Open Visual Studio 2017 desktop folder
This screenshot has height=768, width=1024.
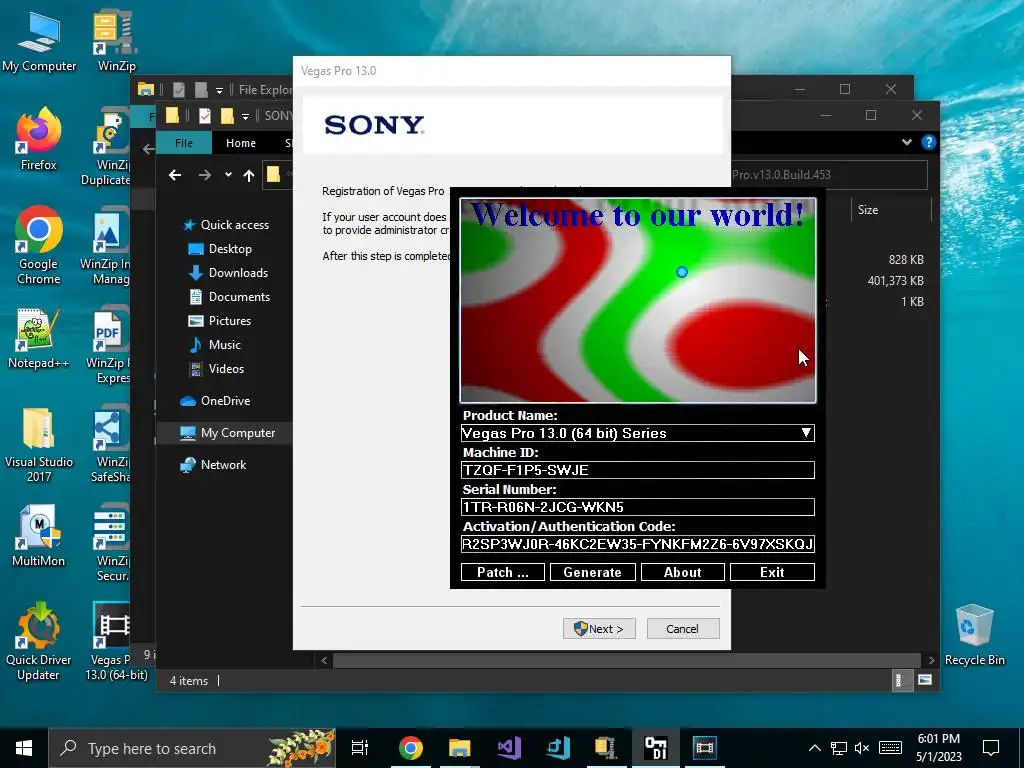[x=39, y=444]
